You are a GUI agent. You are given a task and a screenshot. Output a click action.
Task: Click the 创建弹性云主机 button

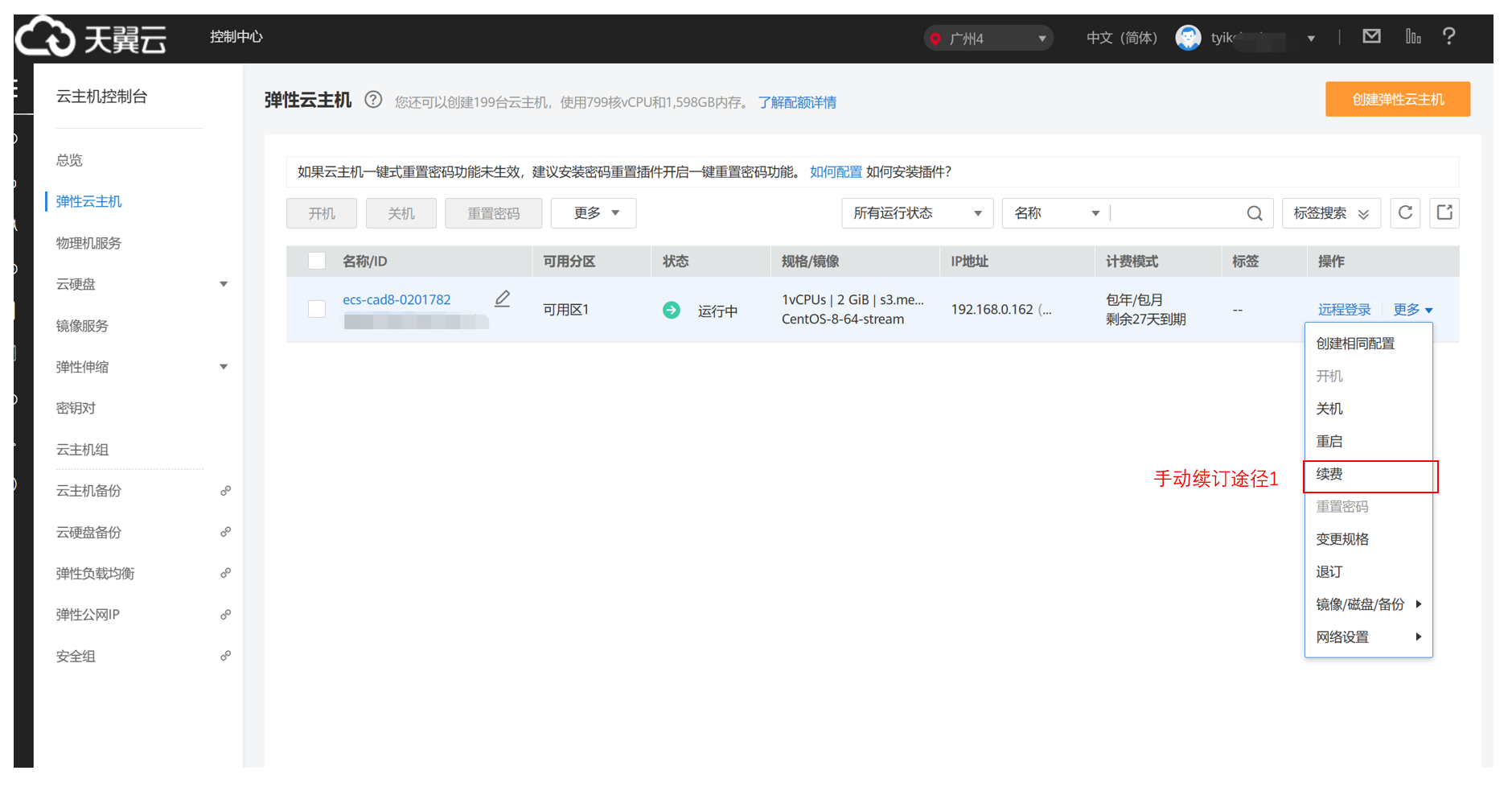click(1397, 99)
